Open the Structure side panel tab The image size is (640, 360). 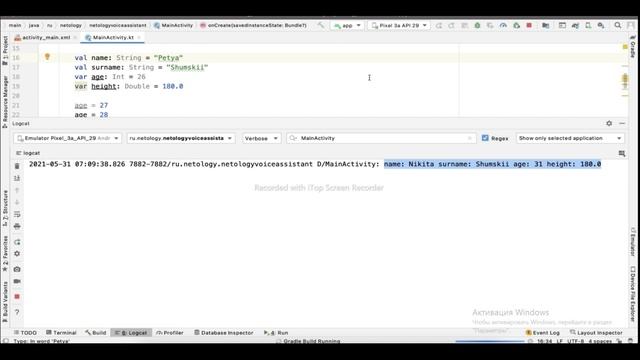click(5, 208)
